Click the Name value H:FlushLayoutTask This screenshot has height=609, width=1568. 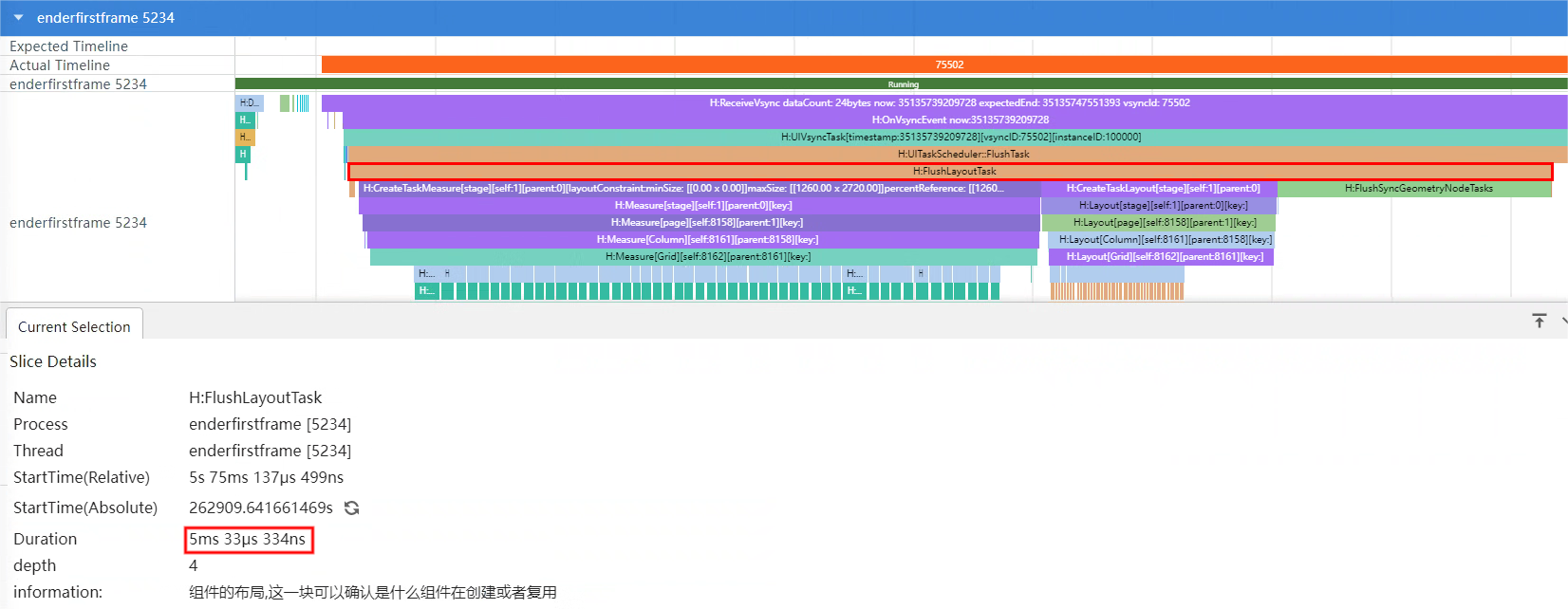(255, 397)
